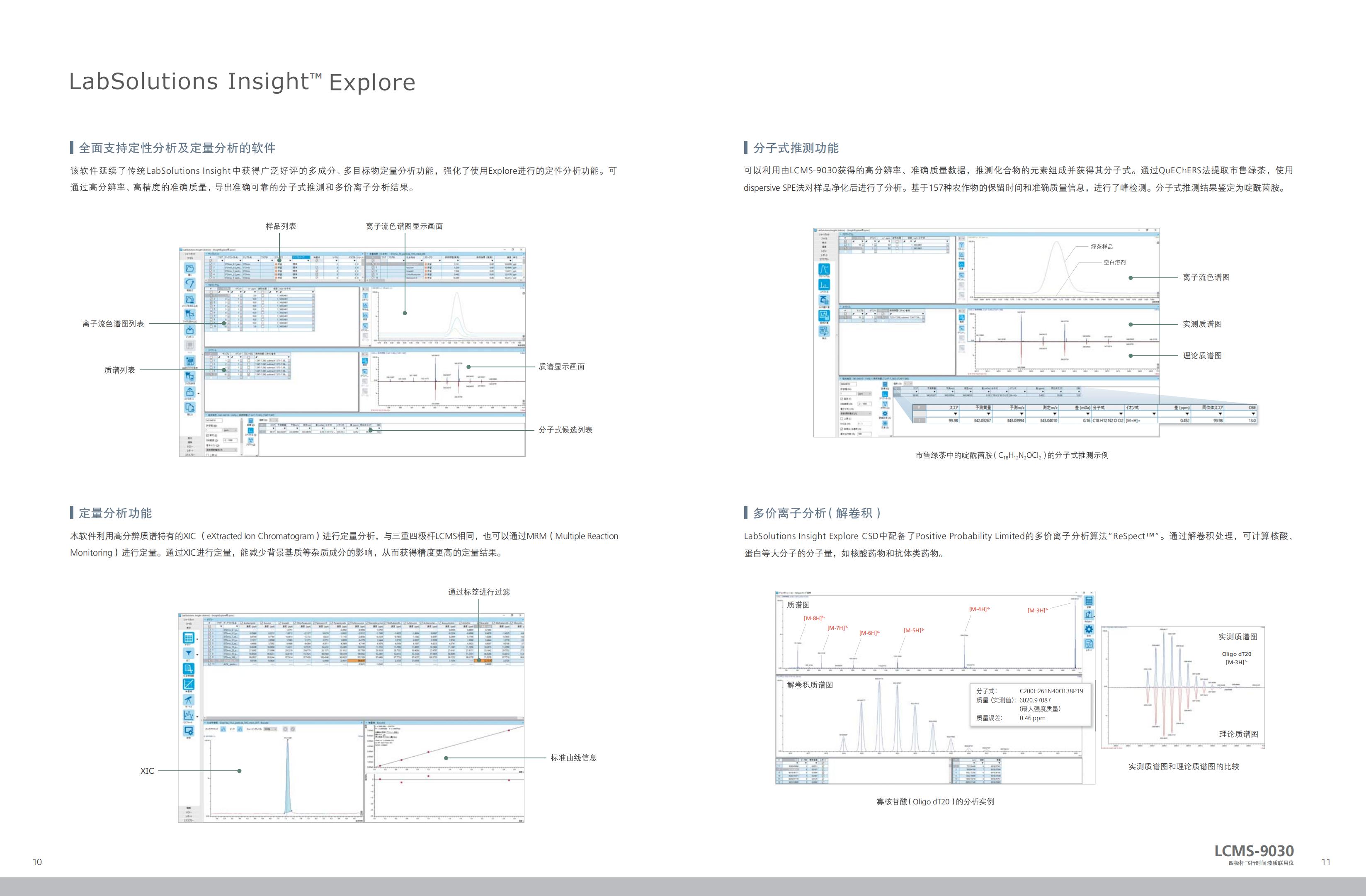Expand the arrow next to the Export icon
This screenshot has width=1366, height=896.
(199, 393)
